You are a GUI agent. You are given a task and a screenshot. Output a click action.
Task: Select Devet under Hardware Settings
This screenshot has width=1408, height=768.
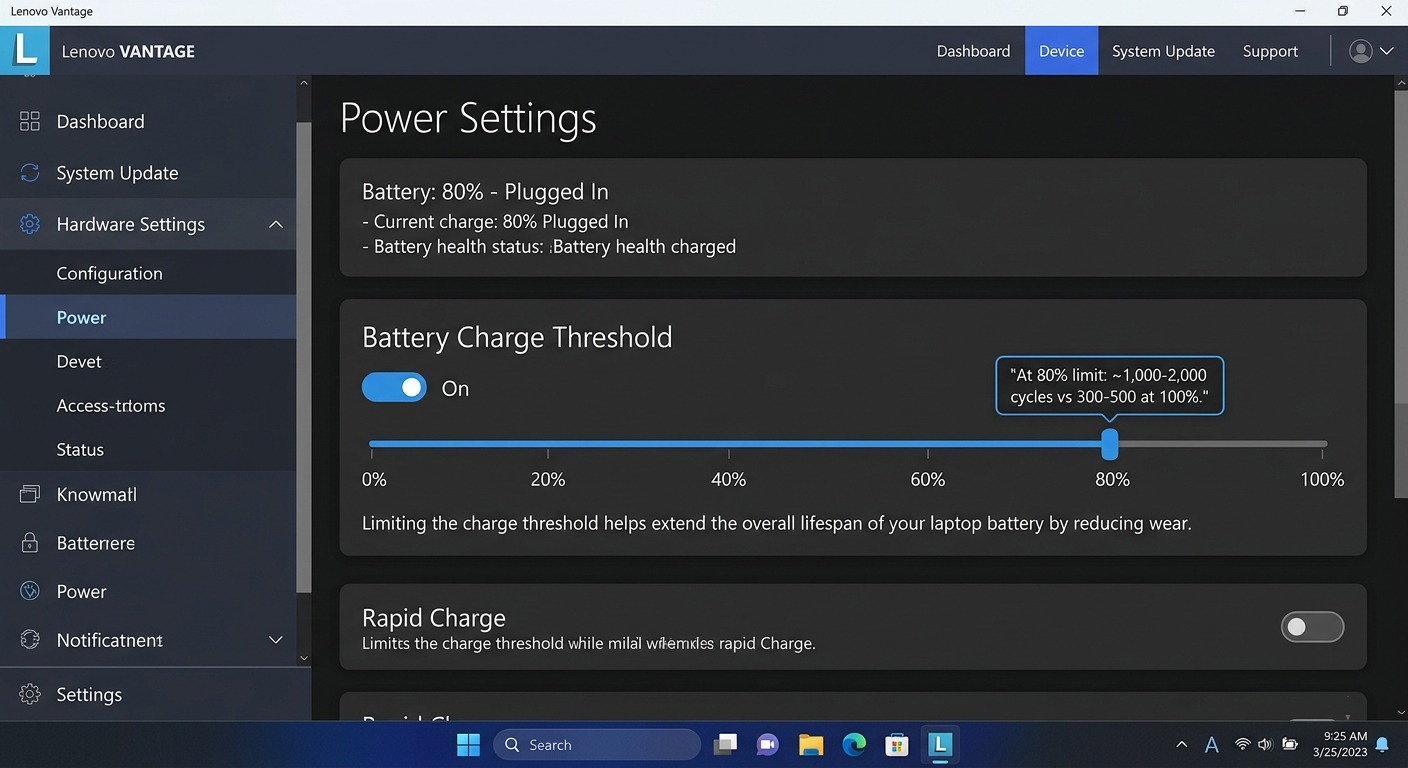pyautogui.click(x=148, y=361)
